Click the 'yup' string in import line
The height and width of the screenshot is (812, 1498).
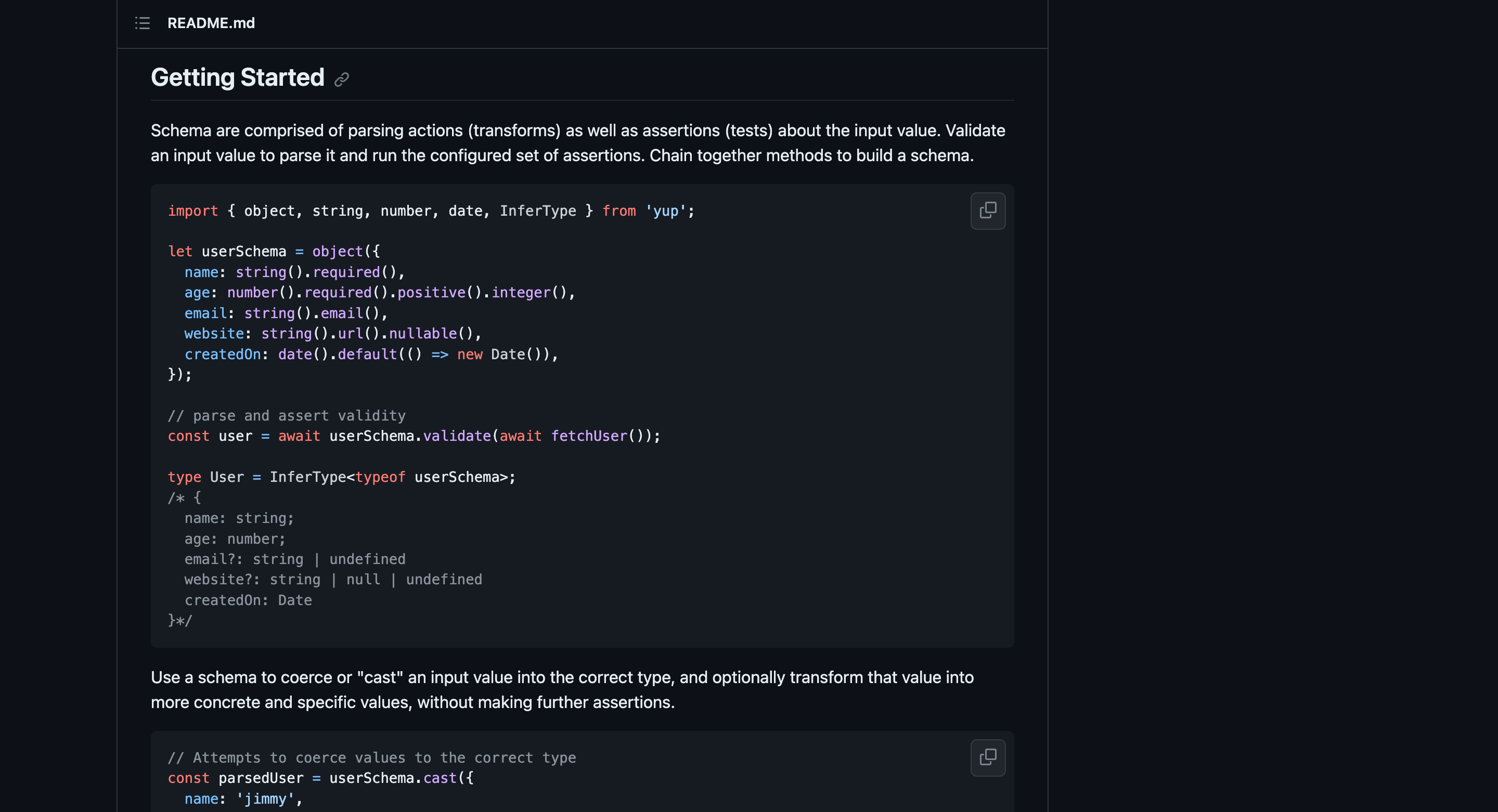(665, 211)
